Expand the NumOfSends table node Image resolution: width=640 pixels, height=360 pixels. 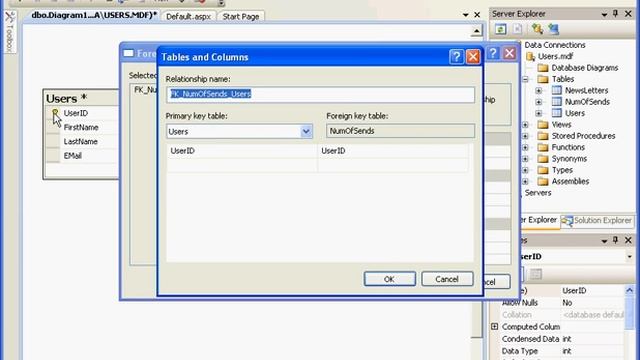click(539, 102)
